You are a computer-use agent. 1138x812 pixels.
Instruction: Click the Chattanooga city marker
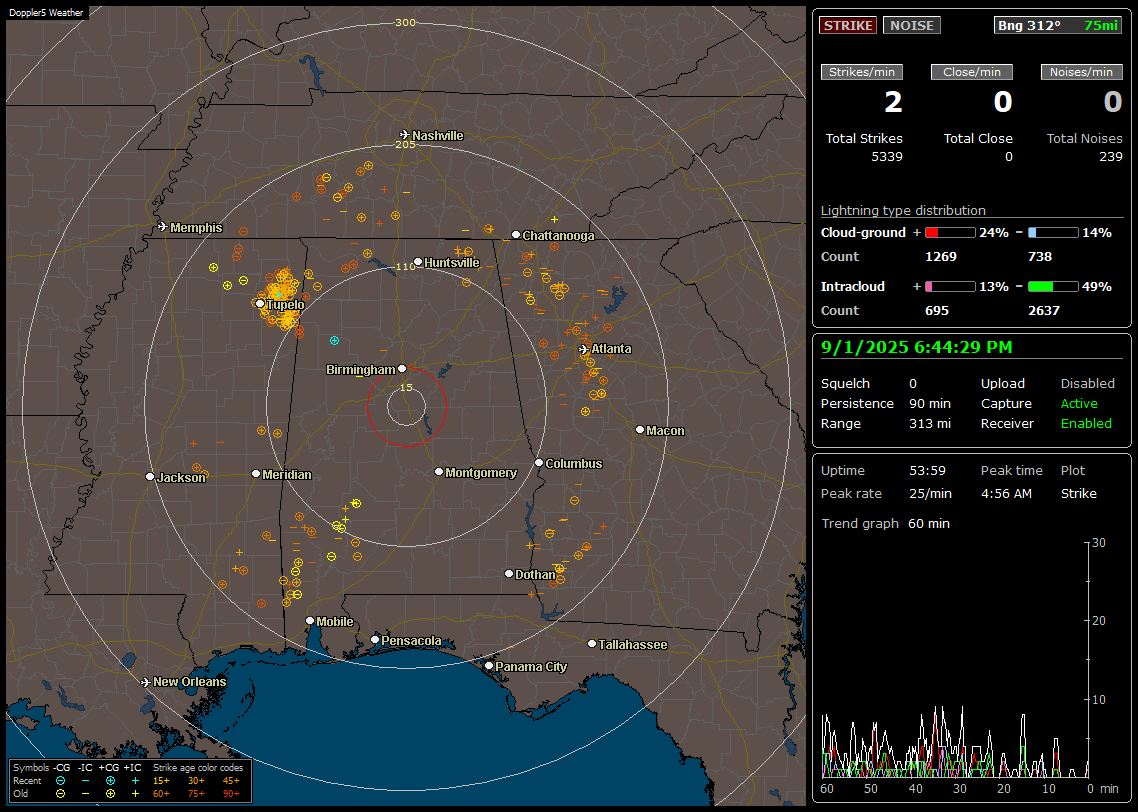516,235
